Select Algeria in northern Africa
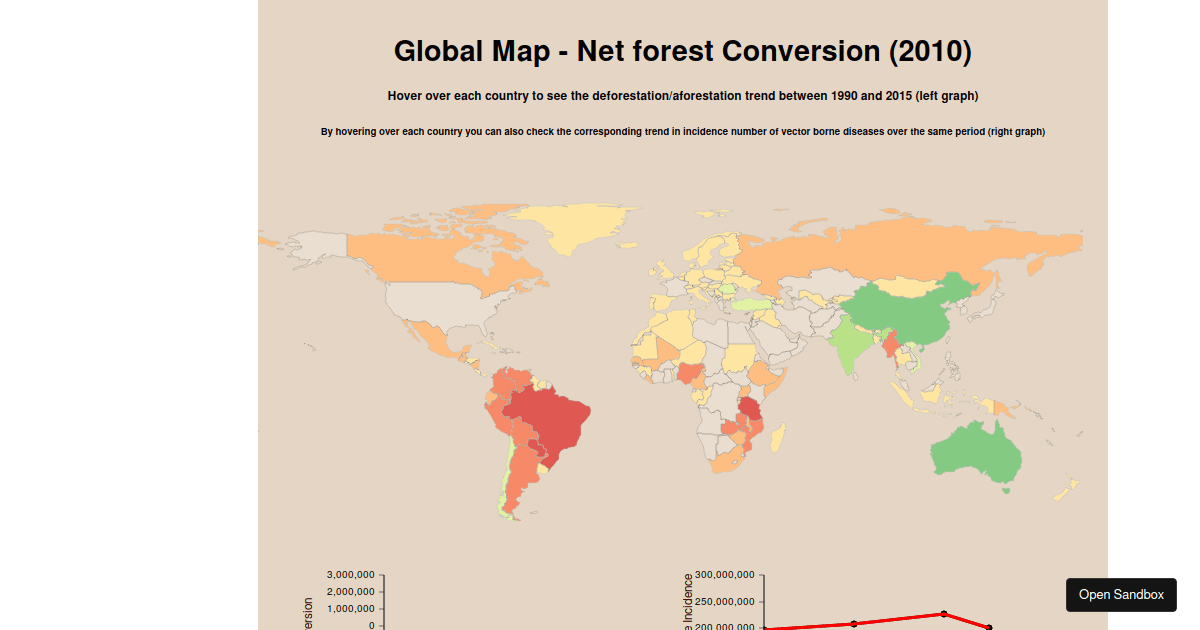Image resolution: width=1200 pixels, height=630 pixels. click(676, 330)
